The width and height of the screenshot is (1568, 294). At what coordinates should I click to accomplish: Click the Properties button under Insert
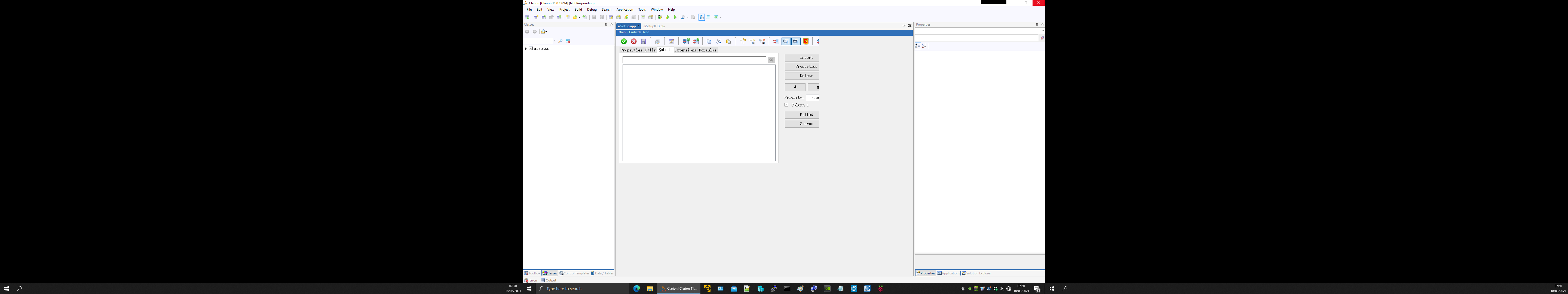coord(802,66)
